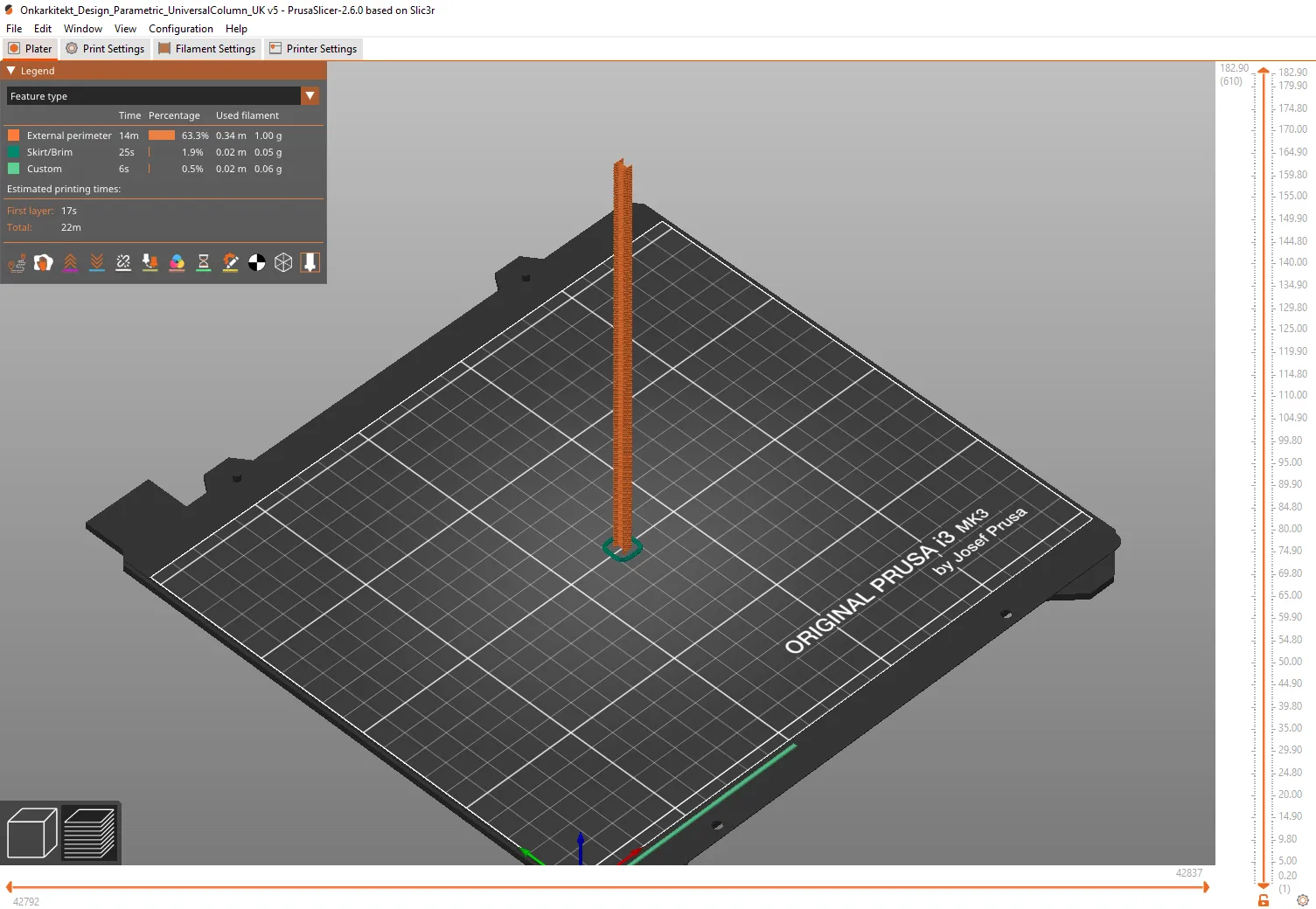Unlock the vertical slider lock icon
The image size is (1316, 909).
(1264, 899)
